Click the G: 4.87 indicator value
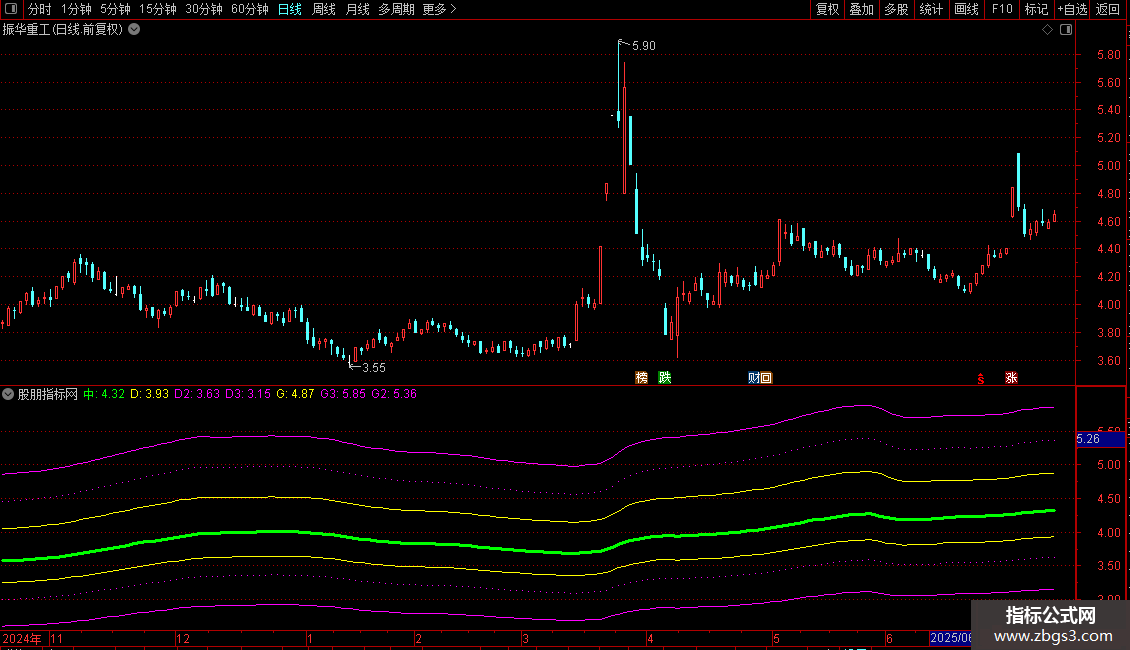Viewport: 1130px width, 650px height. coord(295,394)
